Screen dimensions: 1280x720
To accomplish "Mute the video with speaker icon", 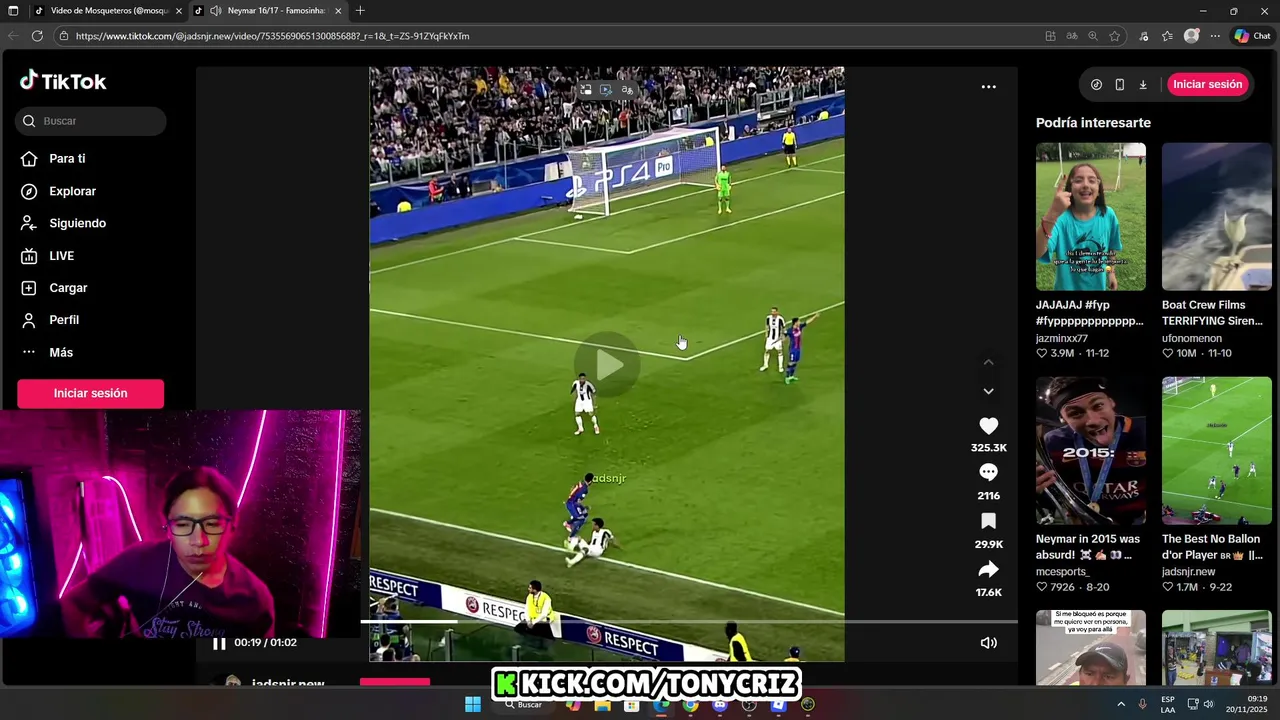I will click(988, 643).
